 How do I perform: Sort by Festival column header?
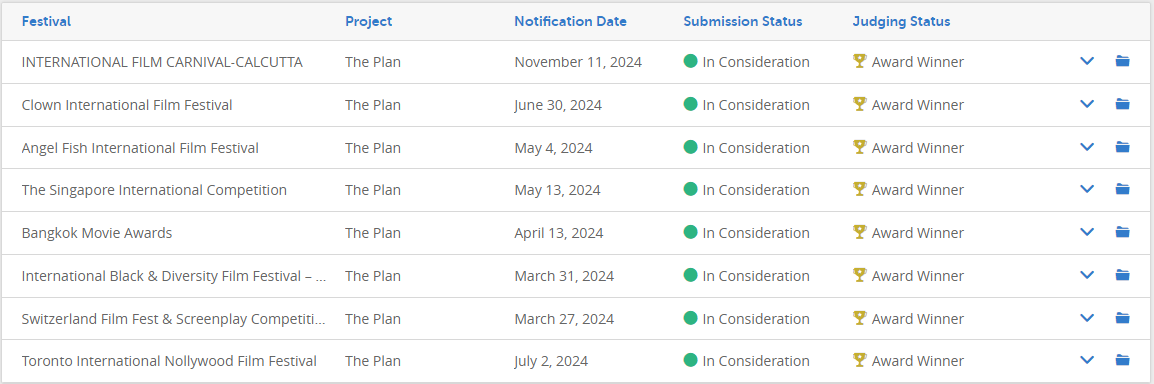(x=46, y=21)
